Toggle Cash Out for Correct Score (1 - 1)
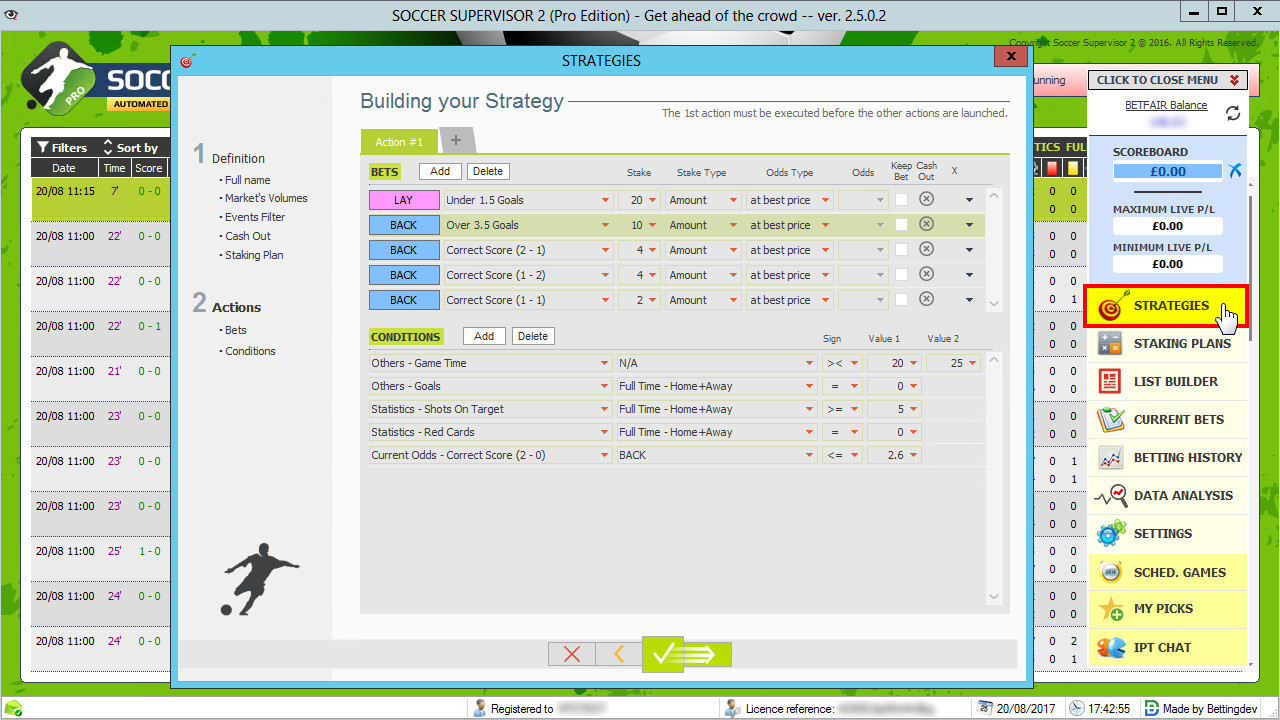The height and width of the screenshot is (720, 1280). (x=926, y=299)
